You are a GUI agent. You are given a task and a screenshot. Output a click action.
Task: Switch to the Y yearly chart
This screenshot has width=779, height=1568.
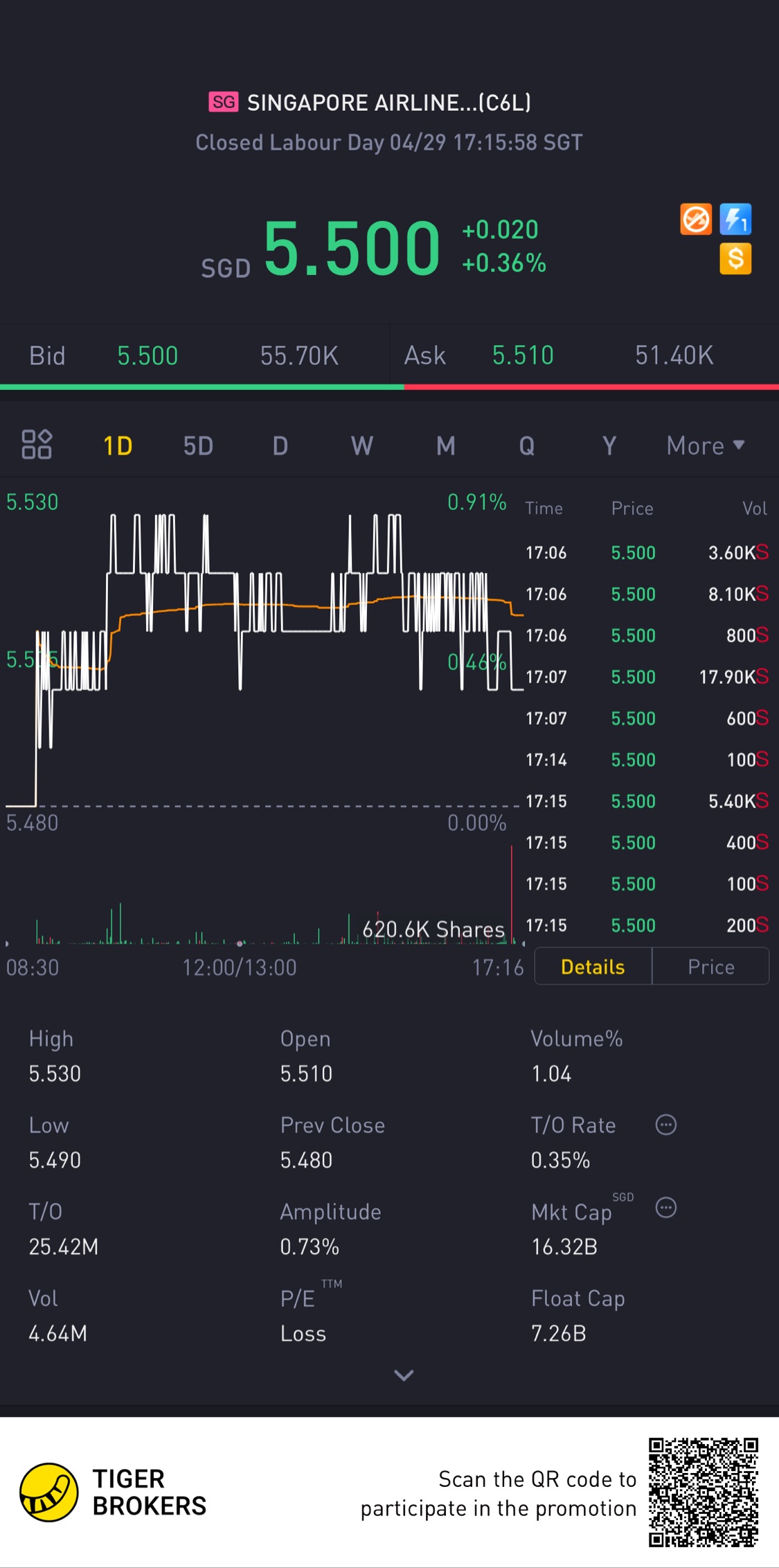pos(609,446)
